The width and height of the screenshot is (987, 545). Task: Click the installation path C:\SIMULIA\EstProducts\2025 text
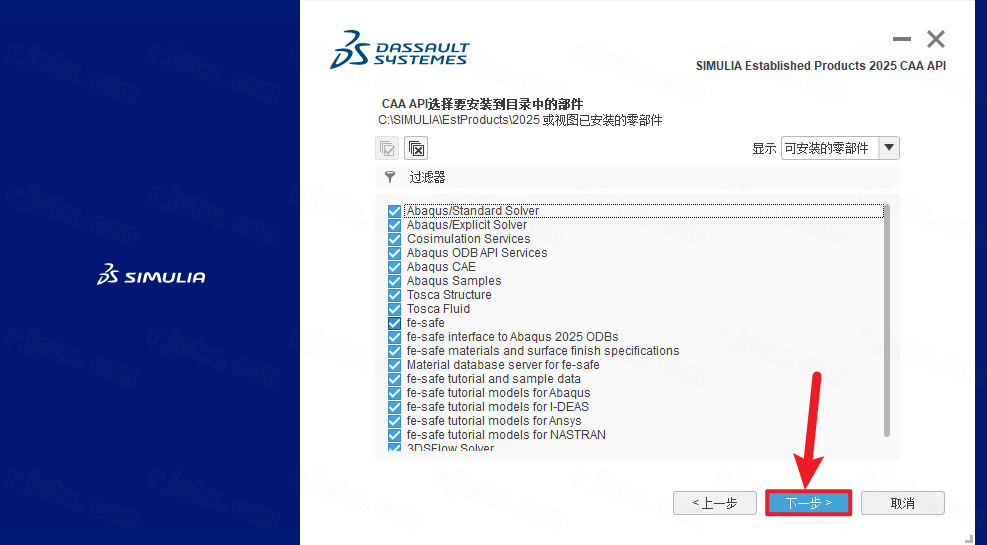click(459, 120)
